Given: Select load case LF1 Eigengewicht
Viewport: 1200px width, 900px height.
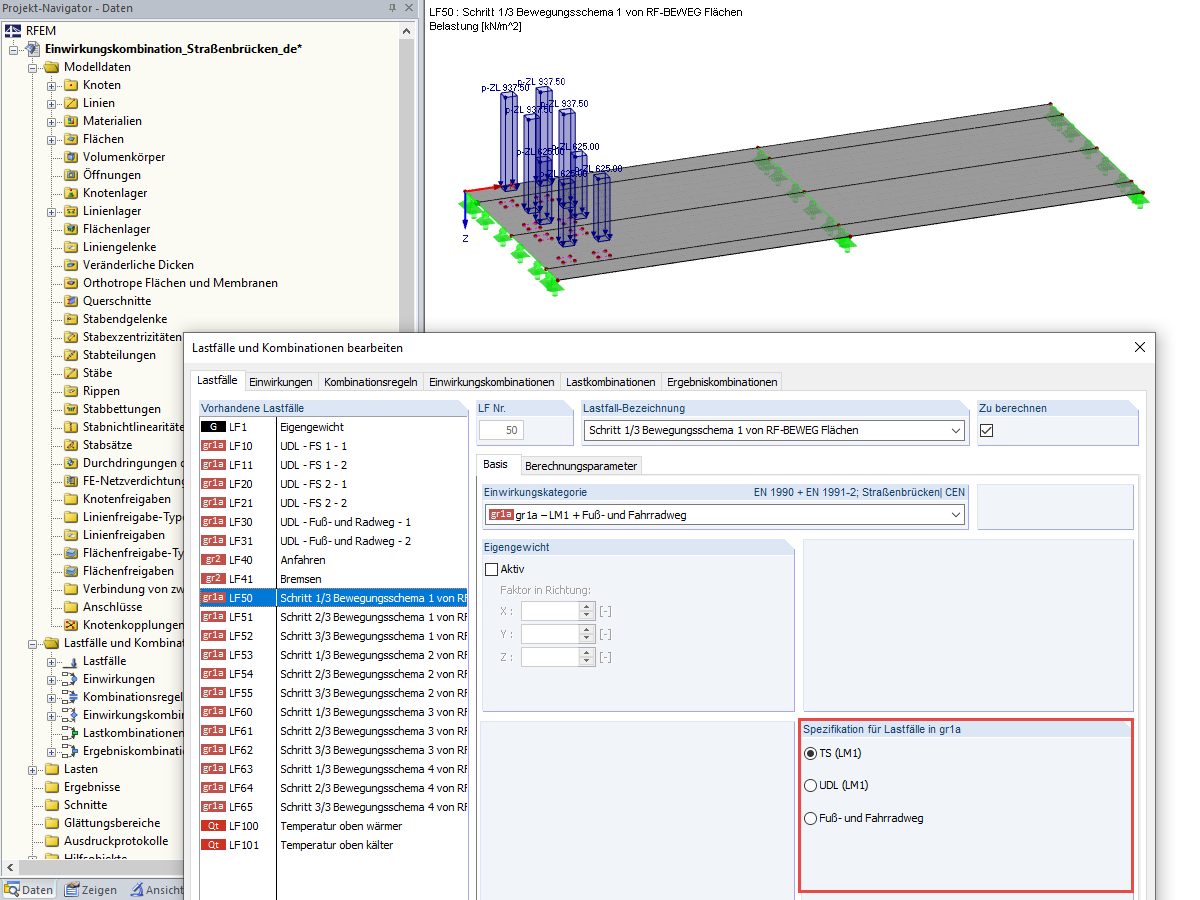Looking at the screenshot, I should pyautogui.click(x=333, y=427).
